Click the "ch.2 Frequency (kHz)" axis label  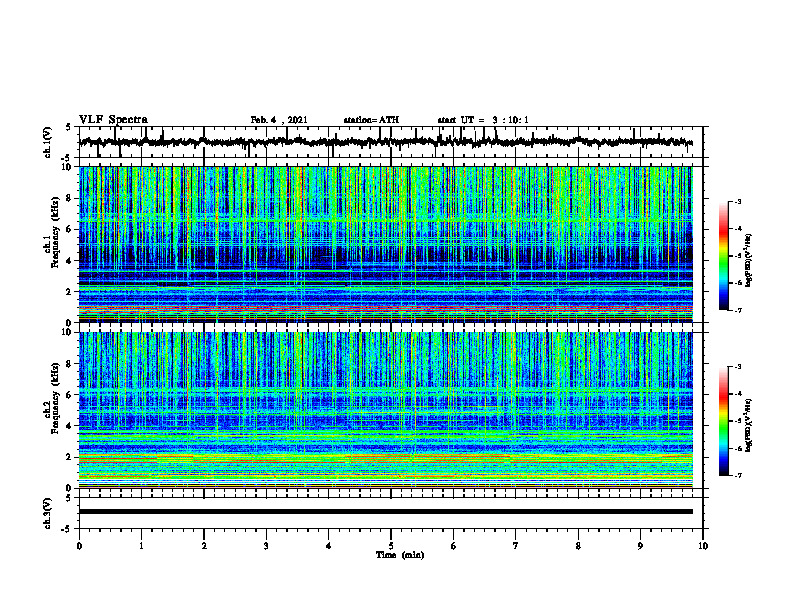52,398
